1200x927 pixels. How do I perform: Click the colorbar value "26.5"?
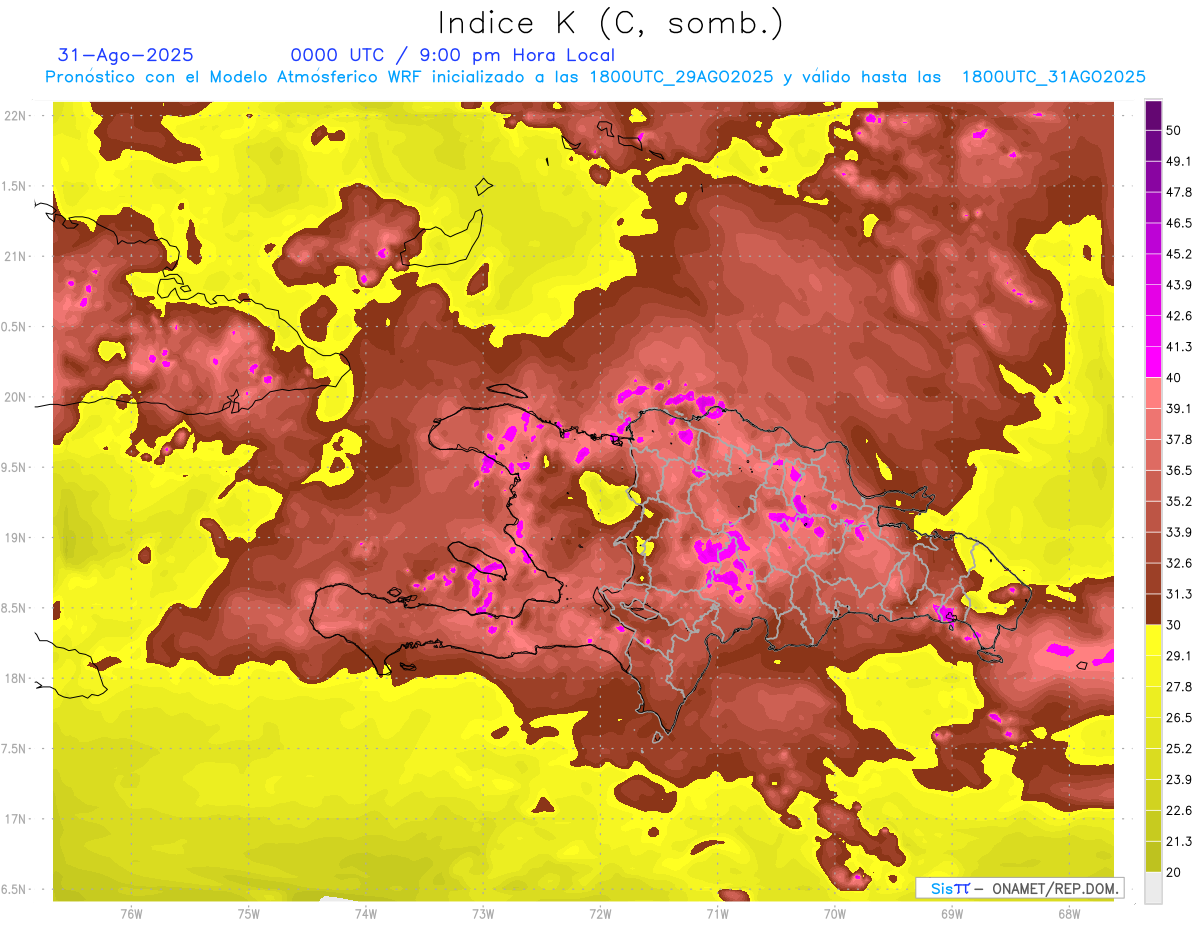[1180, 718]
